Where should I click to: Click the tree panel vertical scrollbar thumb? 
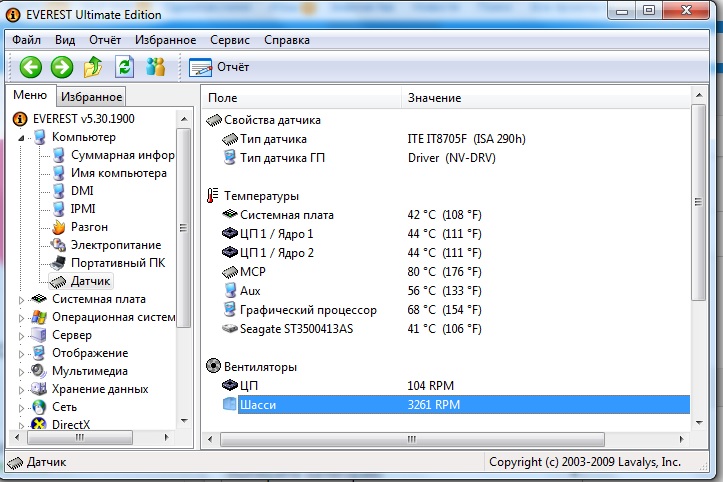click(x=184, y=228)
